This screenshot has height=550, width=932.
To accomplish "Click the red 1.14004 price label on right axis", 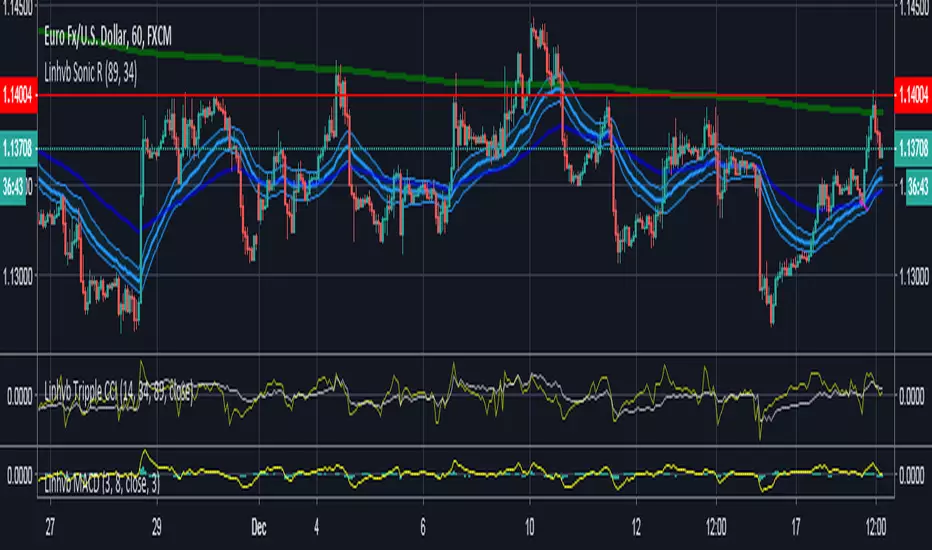I will [x=912, y=95].
